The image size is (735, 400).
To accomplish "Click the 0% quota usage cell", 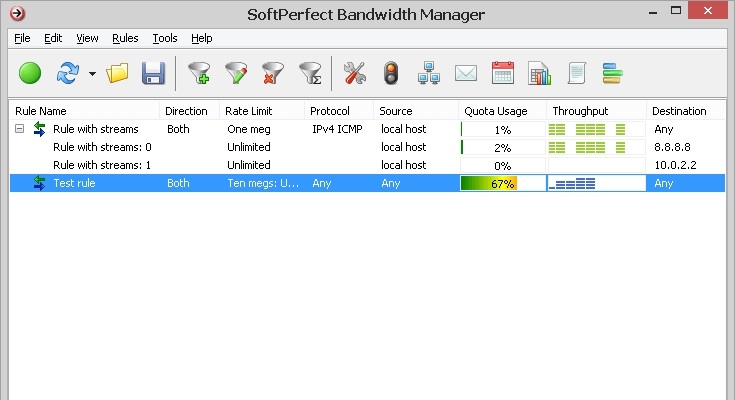I will click(503, 166).
